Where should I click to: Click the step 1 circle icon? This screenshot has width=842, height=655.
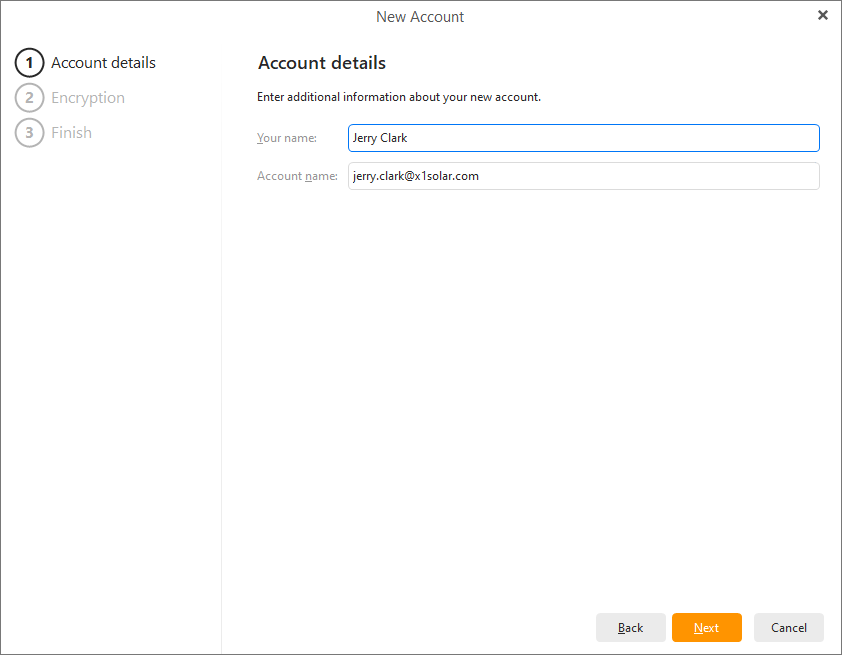(x=29, y=63)
